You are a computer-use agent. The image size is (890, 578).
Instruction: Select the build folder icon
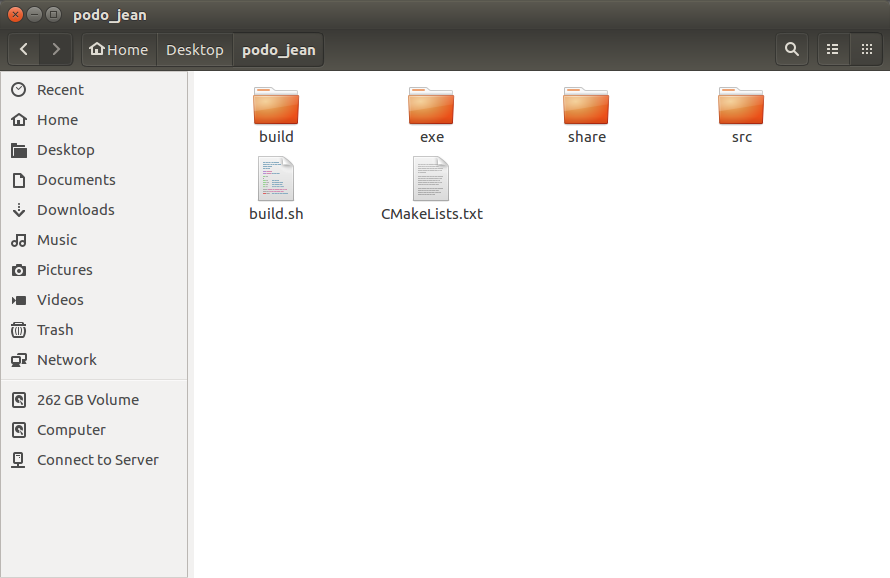(x=276, y=106)
